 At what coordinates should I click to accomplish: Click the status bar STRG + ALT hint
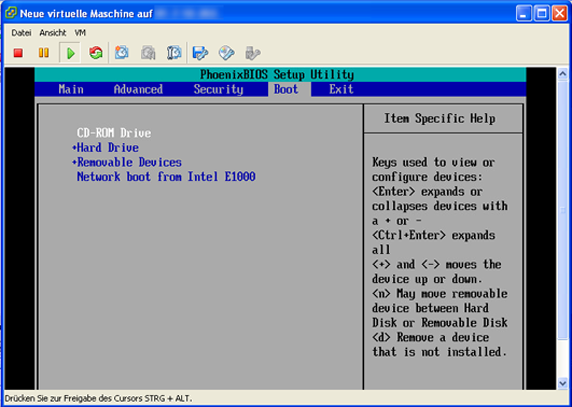(x=98, y=399)
